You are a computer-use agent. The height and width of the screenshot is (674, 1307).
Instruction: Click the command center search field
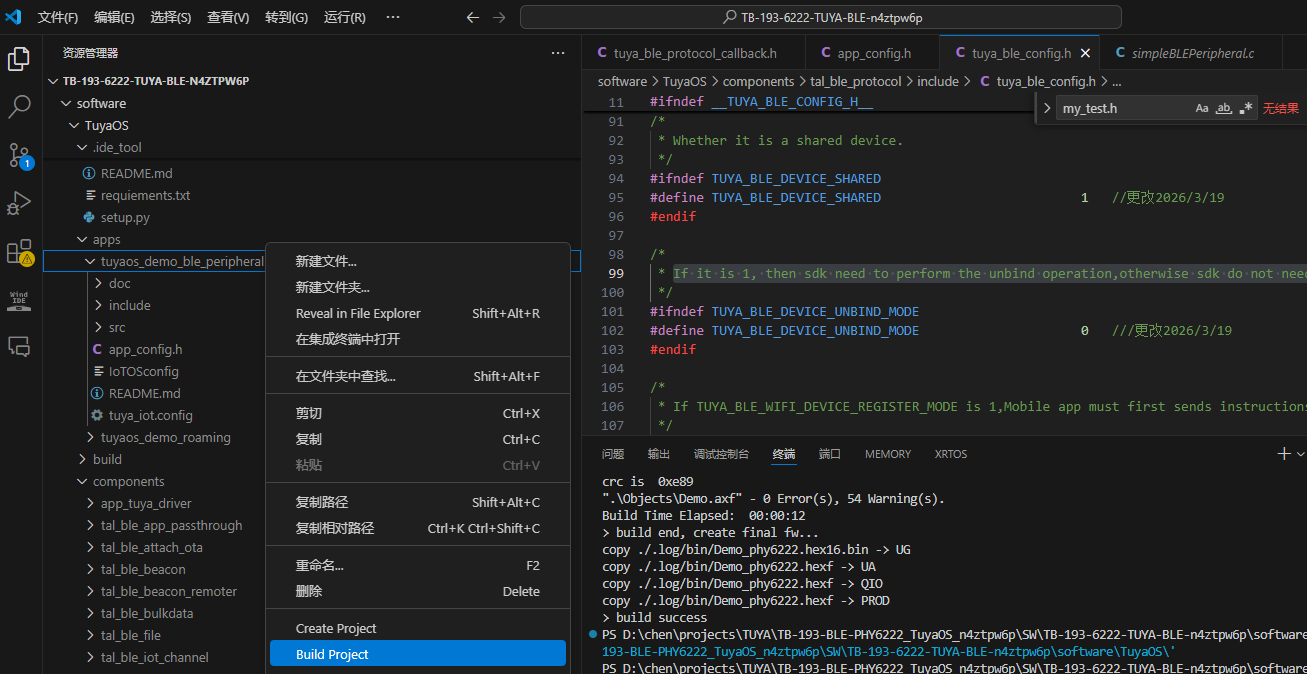[820, 18]
